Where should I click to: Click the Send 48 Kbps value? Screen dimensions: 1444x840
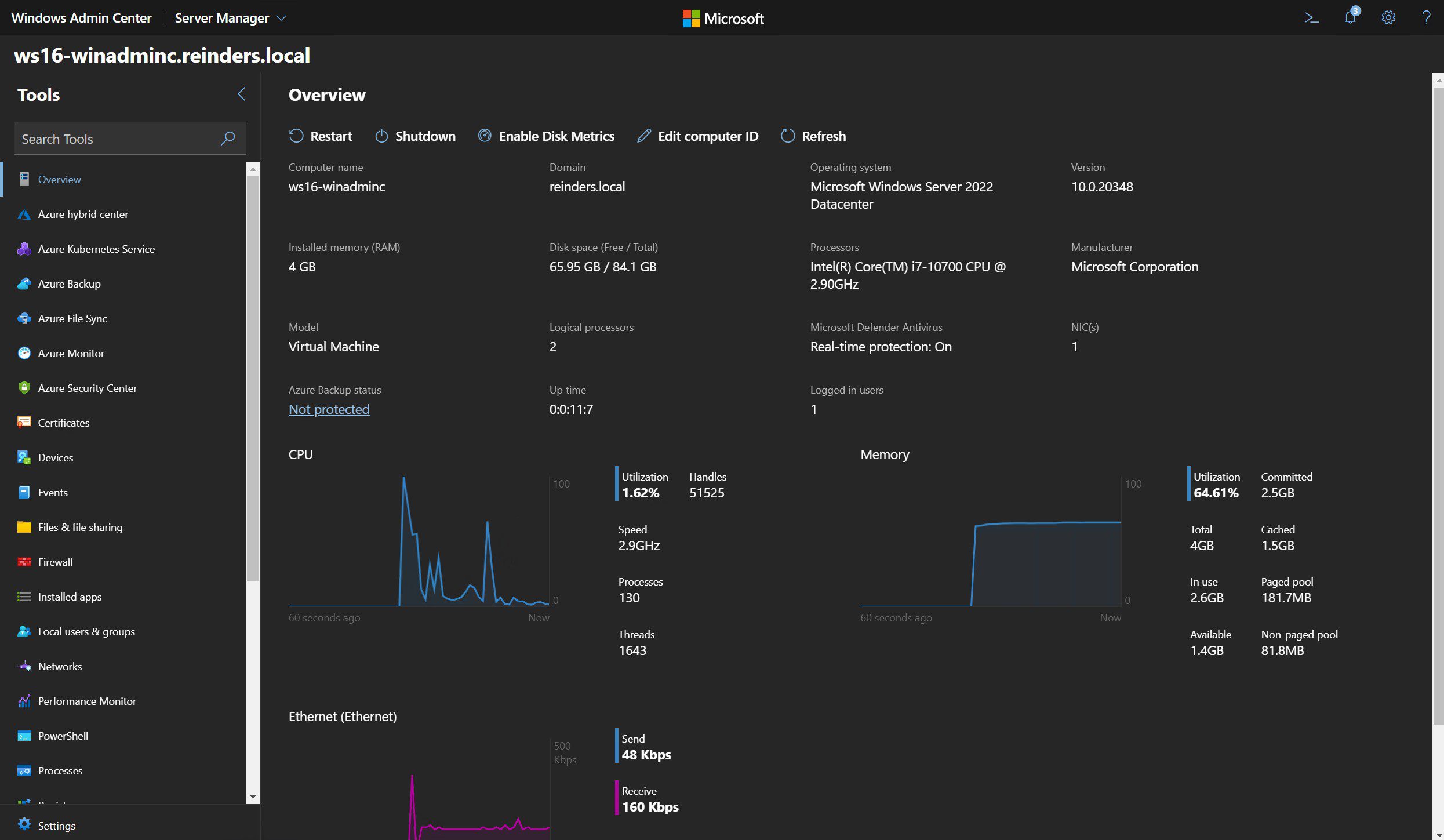click(x=646, y=755)
